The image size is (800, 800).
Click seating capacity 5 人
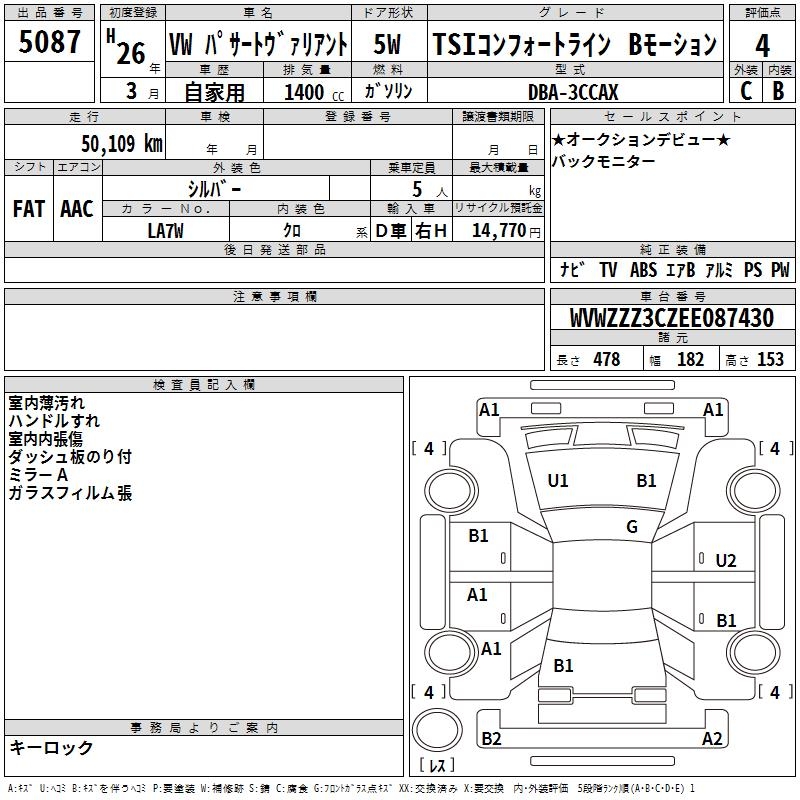pos(430,189)
